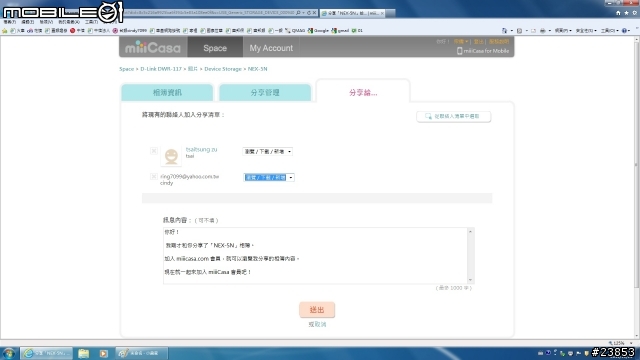Click the D-Link DWR-117 breadcrumb
This screenshot has height=360, width=640.
point(161,69)
